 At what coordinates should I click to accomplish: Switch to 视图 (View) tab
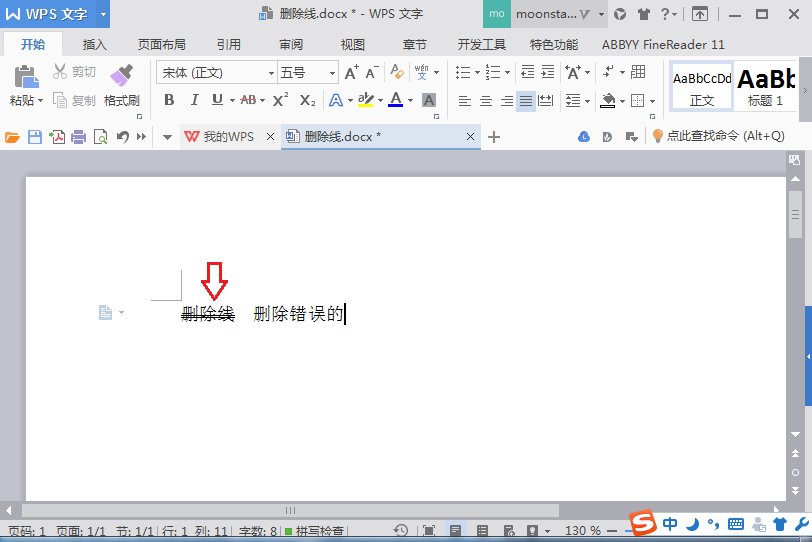tap(353, 45)
